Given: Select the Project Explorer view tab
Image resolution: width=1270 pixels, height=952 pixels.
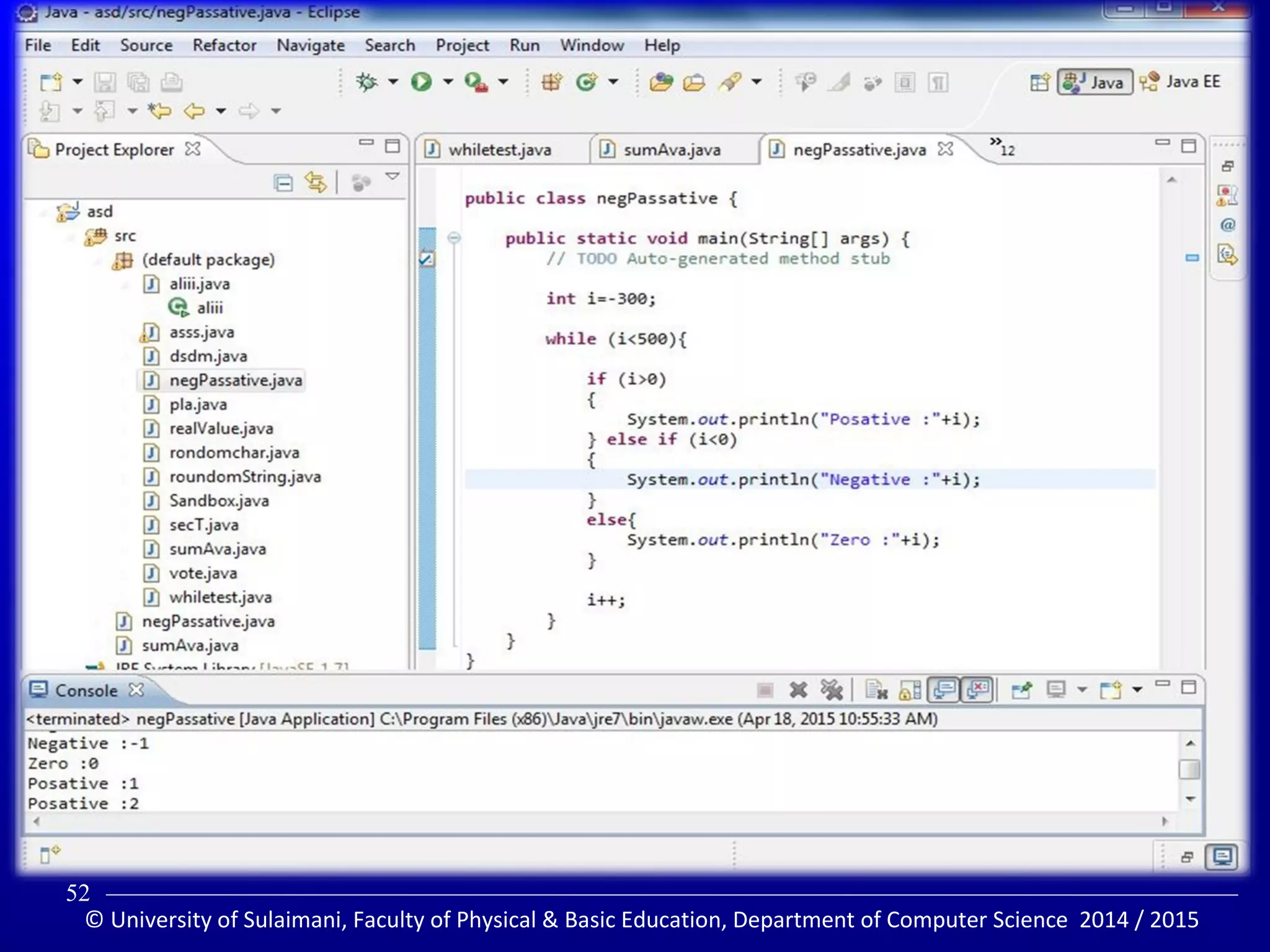Looking at the screenshot, I should pyautogui.click(x=114, y=150).
